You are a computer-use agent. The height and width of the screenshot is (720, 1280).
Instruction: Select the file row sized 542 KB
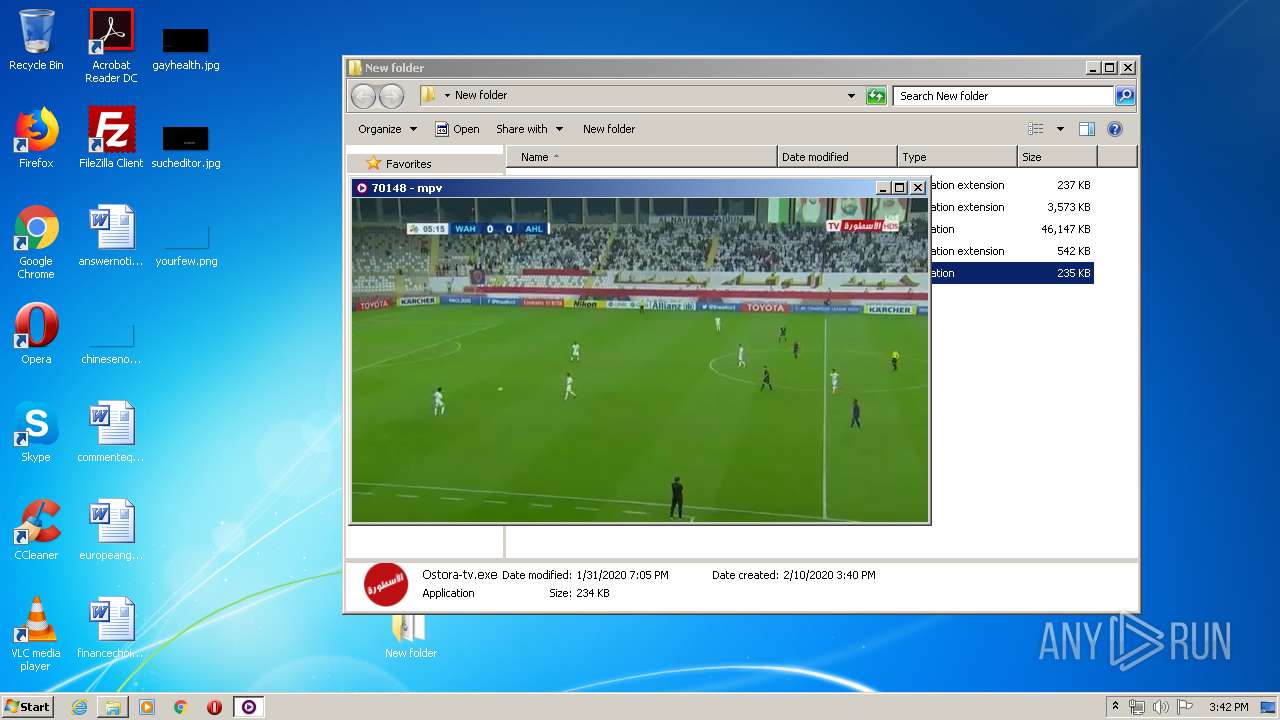[1012, 251]
